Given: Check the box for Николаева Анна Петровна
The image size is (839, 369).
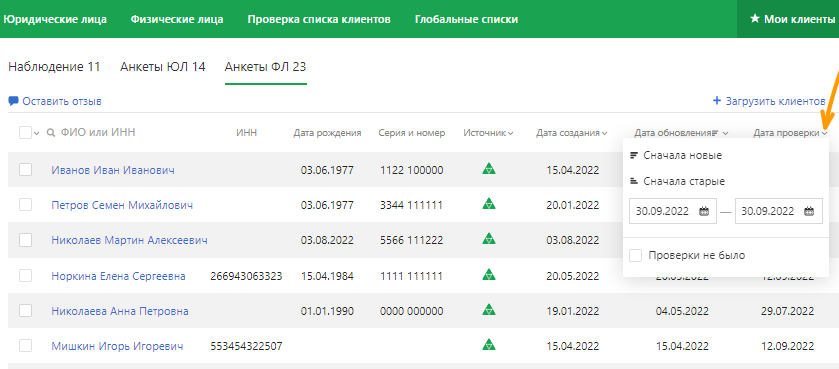Looking at the screenshot, I should [26, 311].
